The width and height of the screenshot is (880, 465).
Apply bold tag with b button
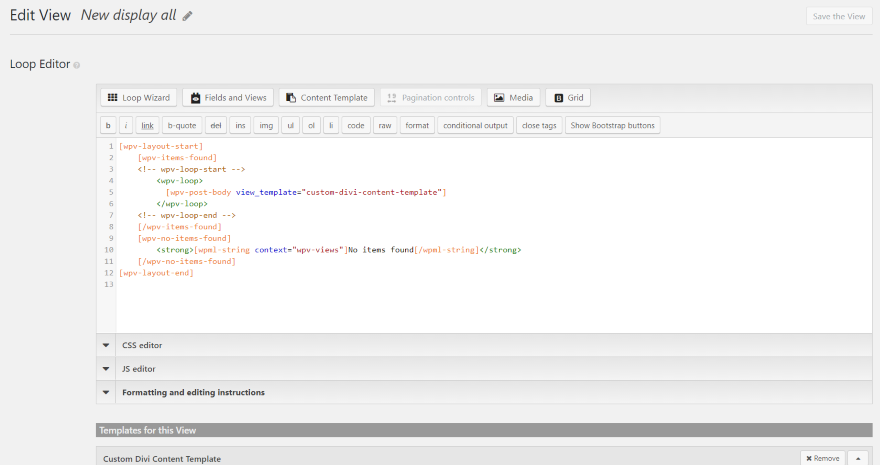tap(108, 126)
